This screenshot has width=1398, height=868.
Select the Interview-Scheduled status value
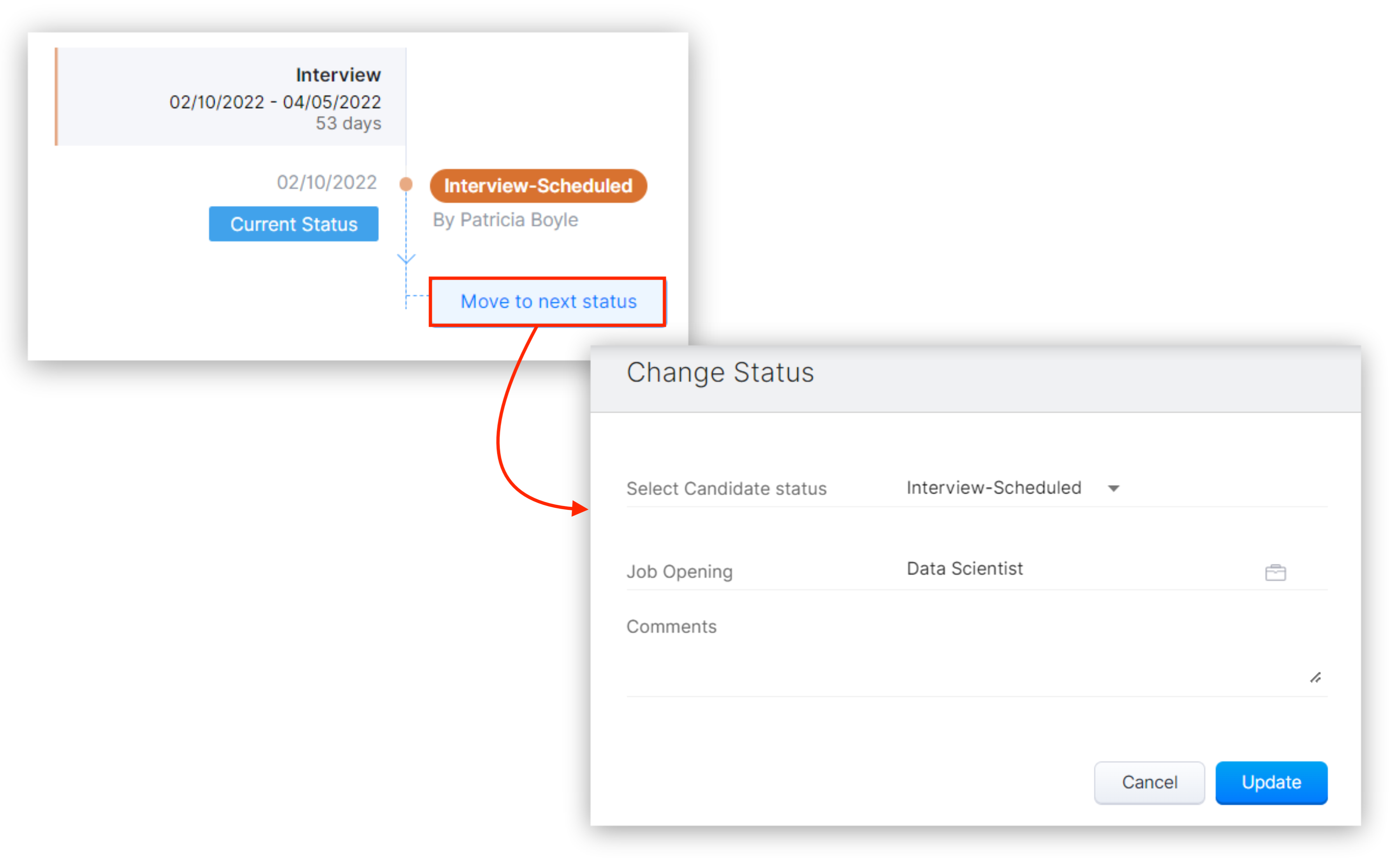pyautogui.click(x=994, y=488)
